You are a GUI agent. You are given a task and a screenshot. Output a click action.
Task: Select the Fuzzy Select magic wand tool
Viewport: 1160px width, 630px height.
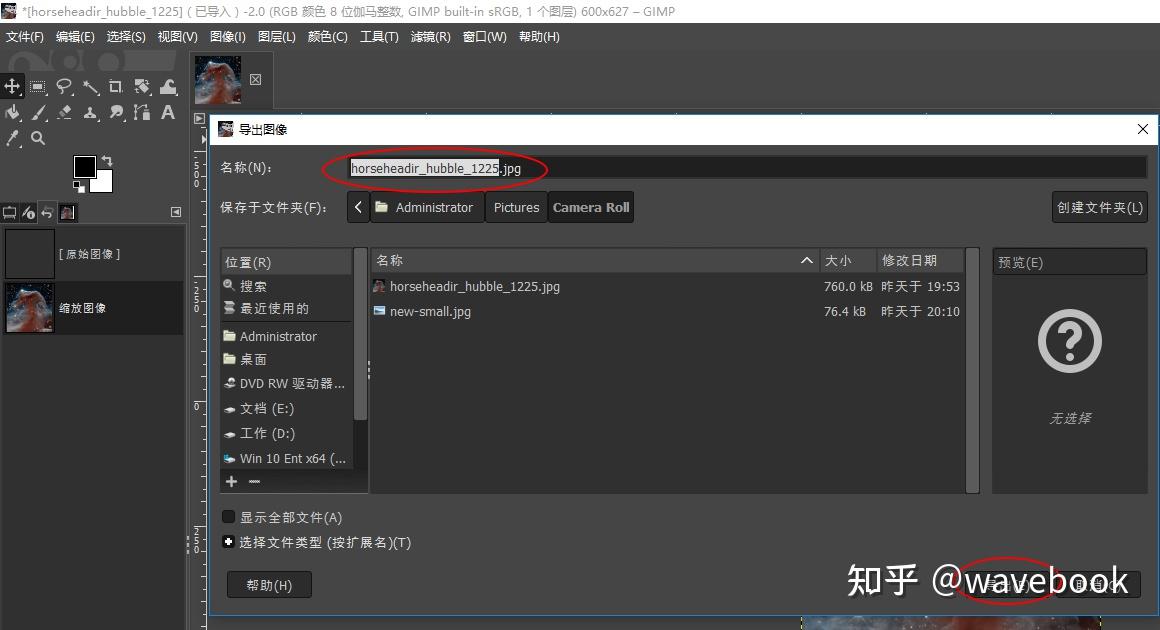click(89, 86)
